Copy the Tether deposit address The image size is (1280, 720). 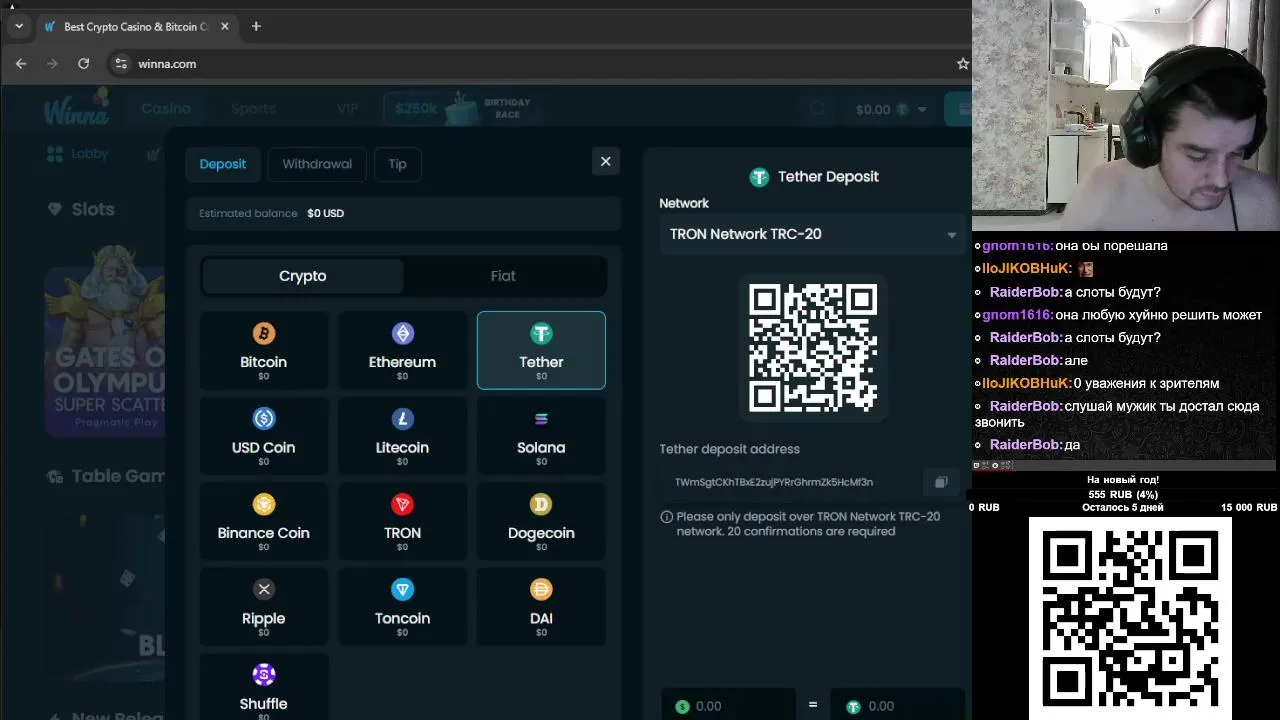point(940,482)
